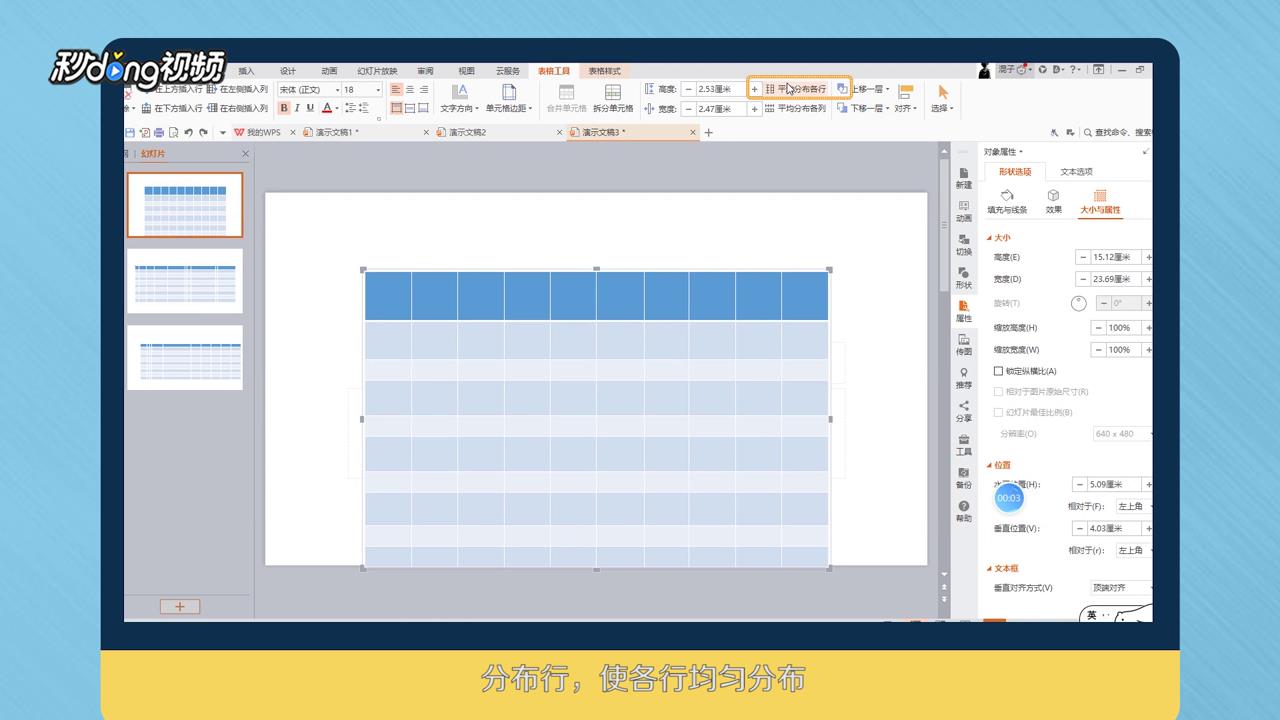
Task: Open 形状 shapes in side toolbar
Action: click(x=964, y=277)
